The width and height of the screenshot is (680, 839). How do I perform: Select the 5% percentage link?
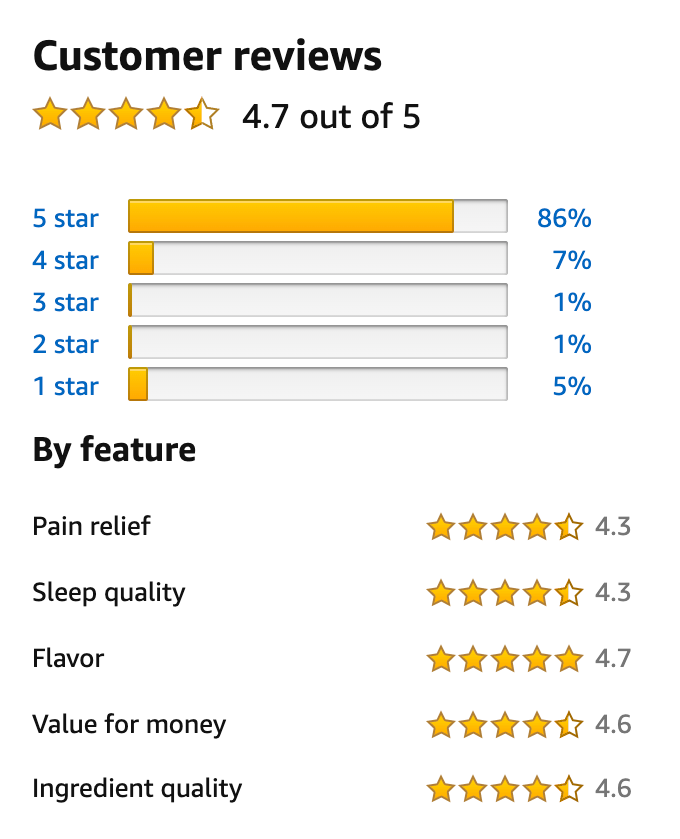point(572,386)
